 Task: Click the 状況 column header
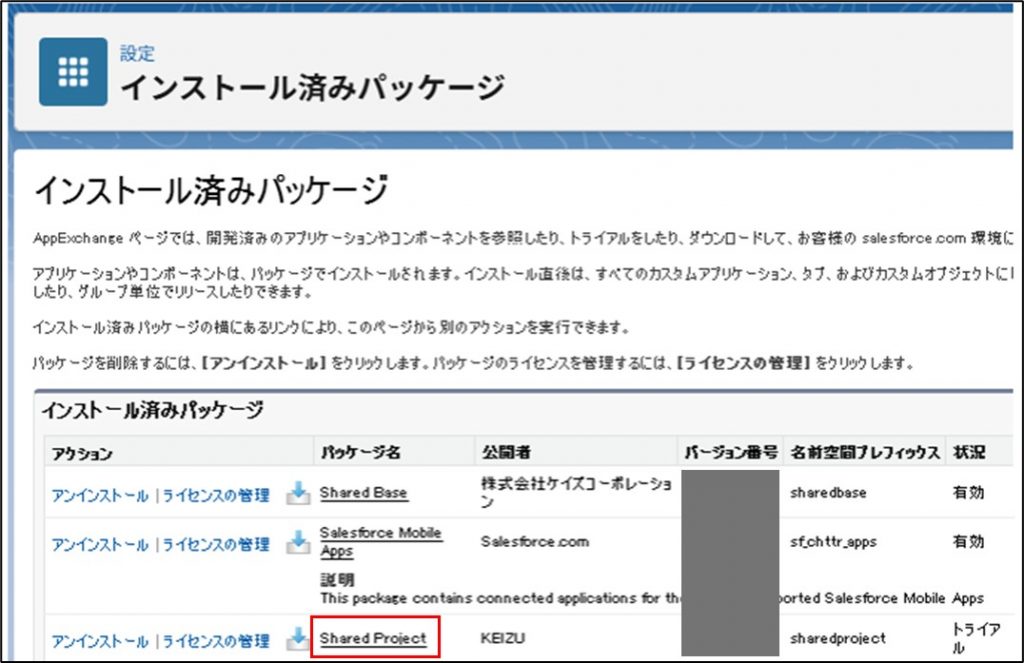click(x=967, y=453)
